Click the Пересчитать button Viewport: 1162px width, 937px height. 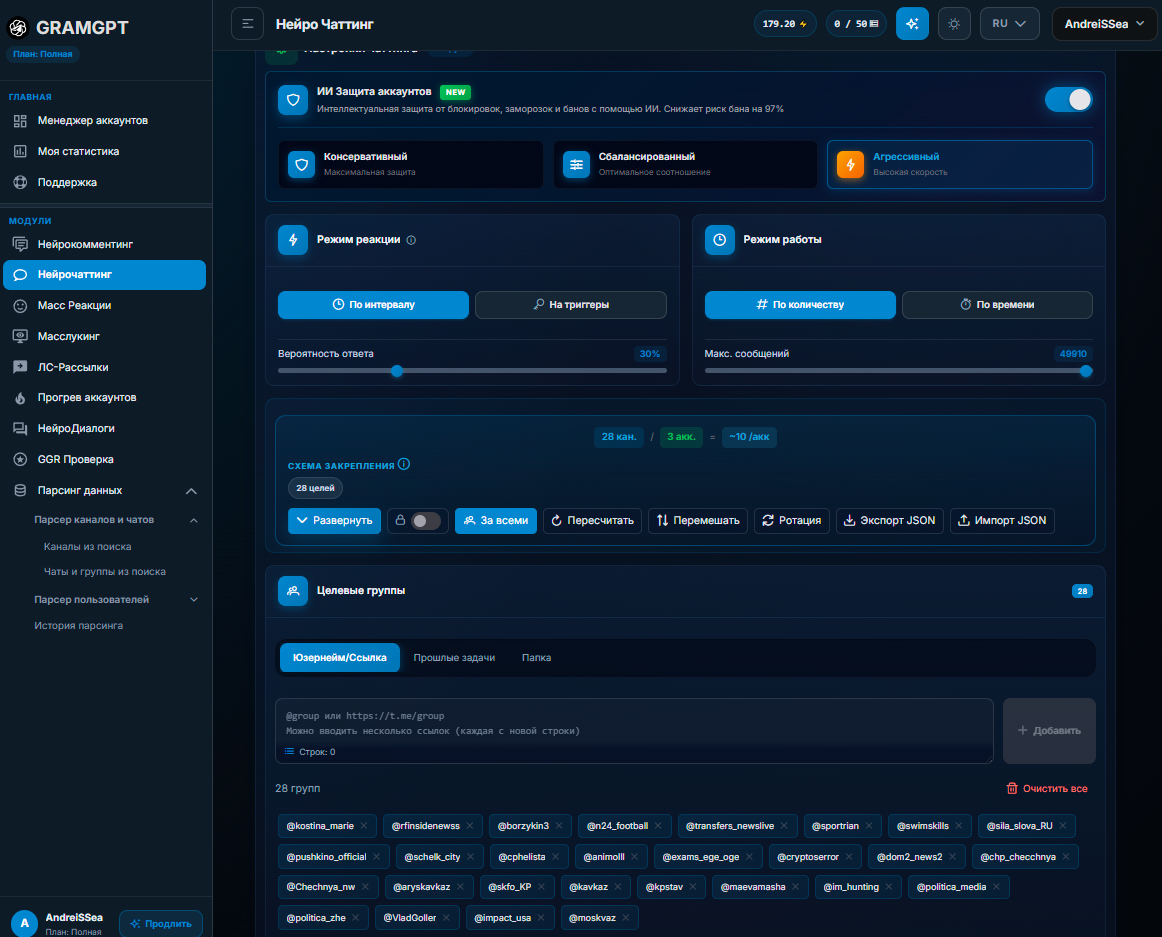click(592, 520)
